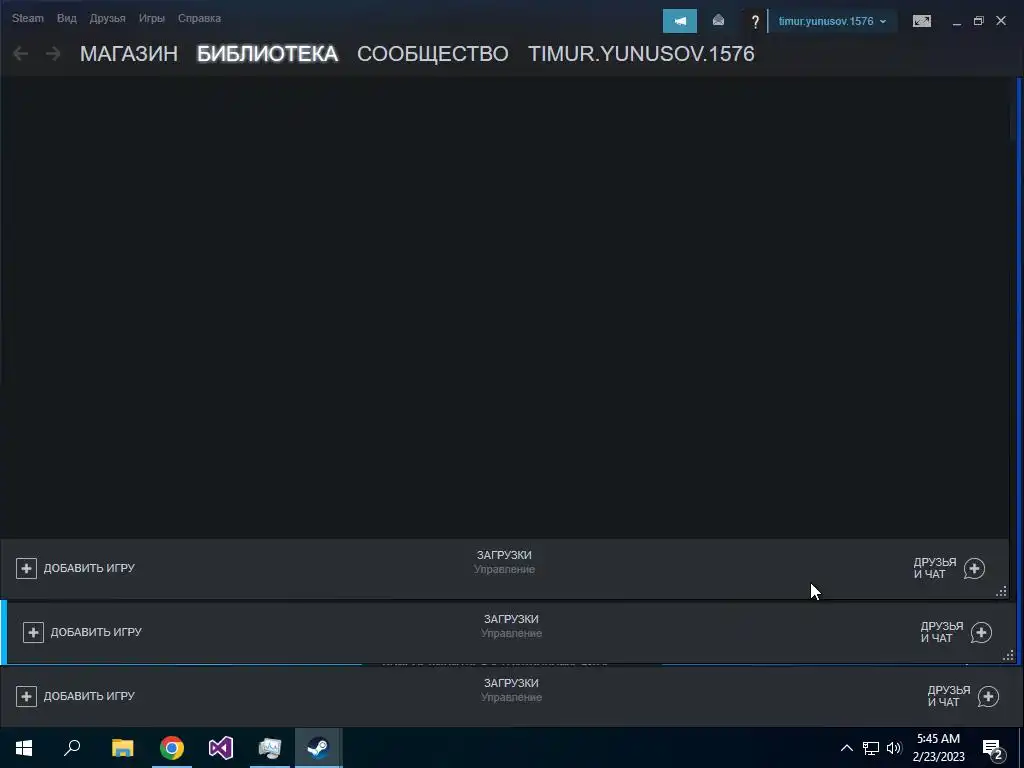Open the network status tray icon

[871, 748]
